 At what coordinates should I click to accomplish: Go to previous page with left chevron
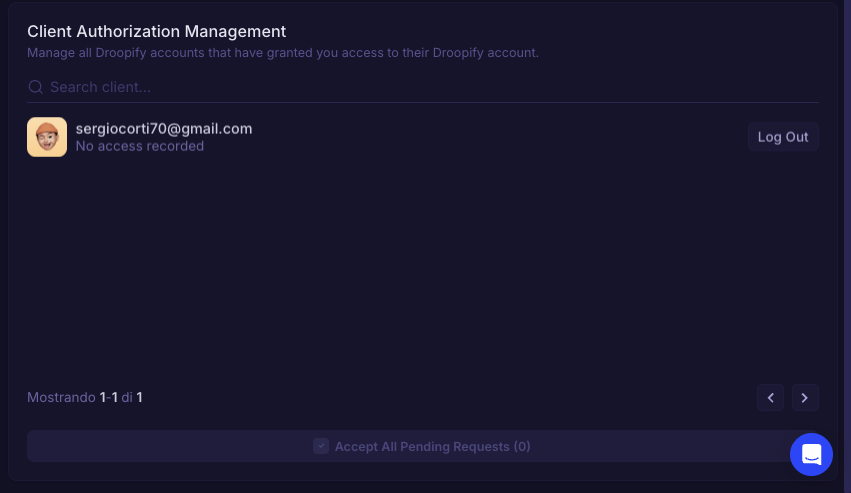pyautogui.click(x=770, y=398)
